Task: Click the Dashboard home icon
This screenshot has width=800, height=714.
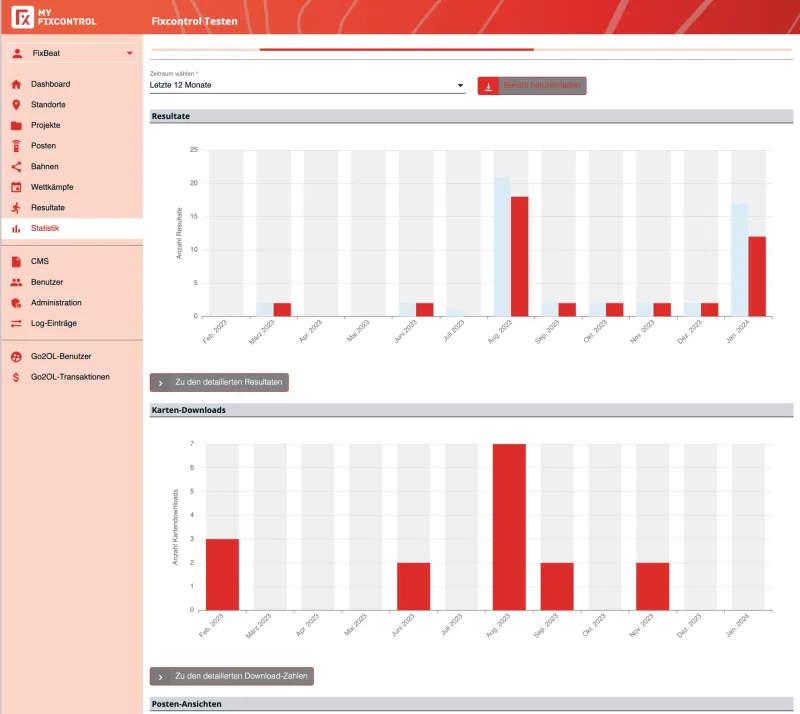Action: [16, 84]
